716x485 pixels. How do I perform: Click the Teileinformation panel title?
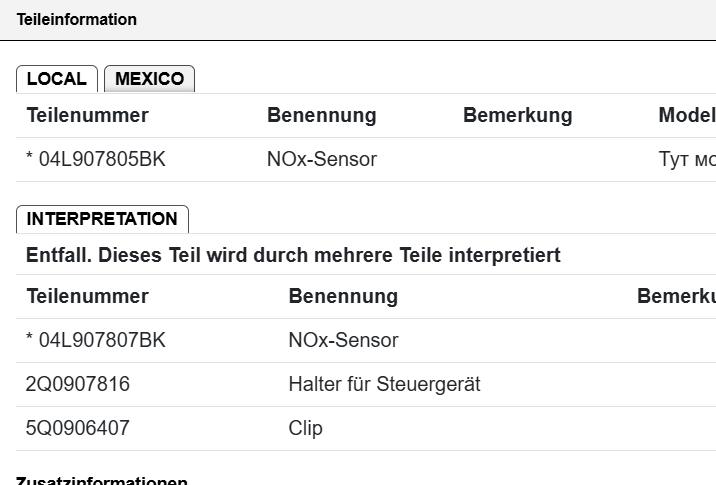(77, 19)
